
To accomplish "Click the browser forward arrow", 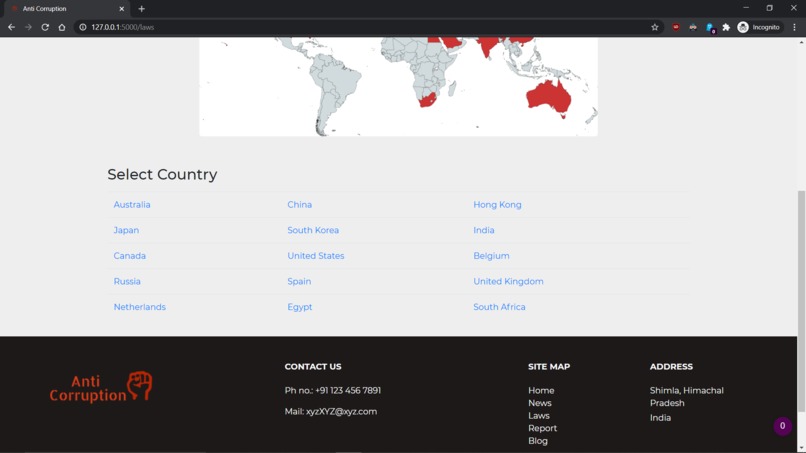I will [28, 27].
